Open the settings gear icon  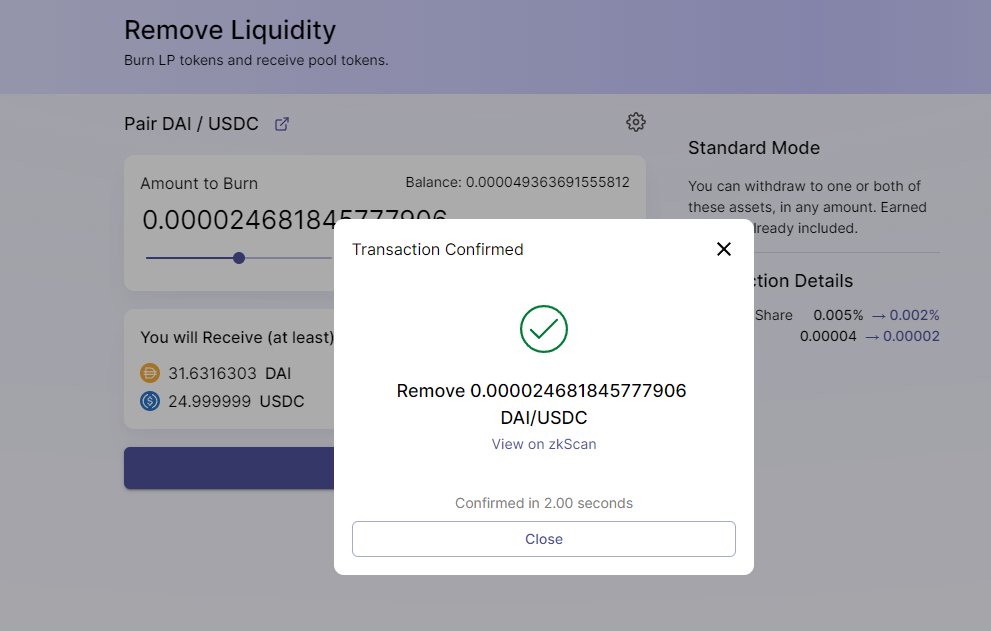[x=636, y=122]
